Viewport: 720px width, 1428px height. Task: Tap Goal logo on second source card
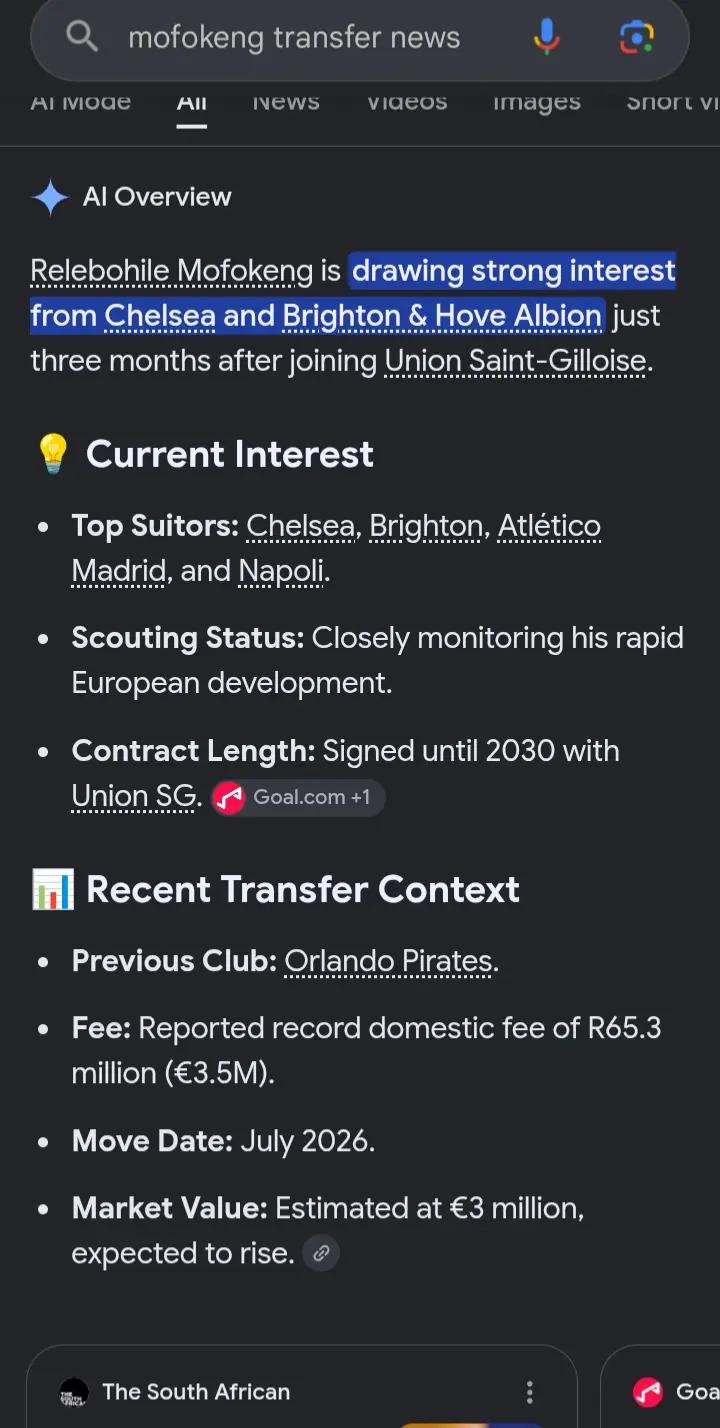[648, 1392]
